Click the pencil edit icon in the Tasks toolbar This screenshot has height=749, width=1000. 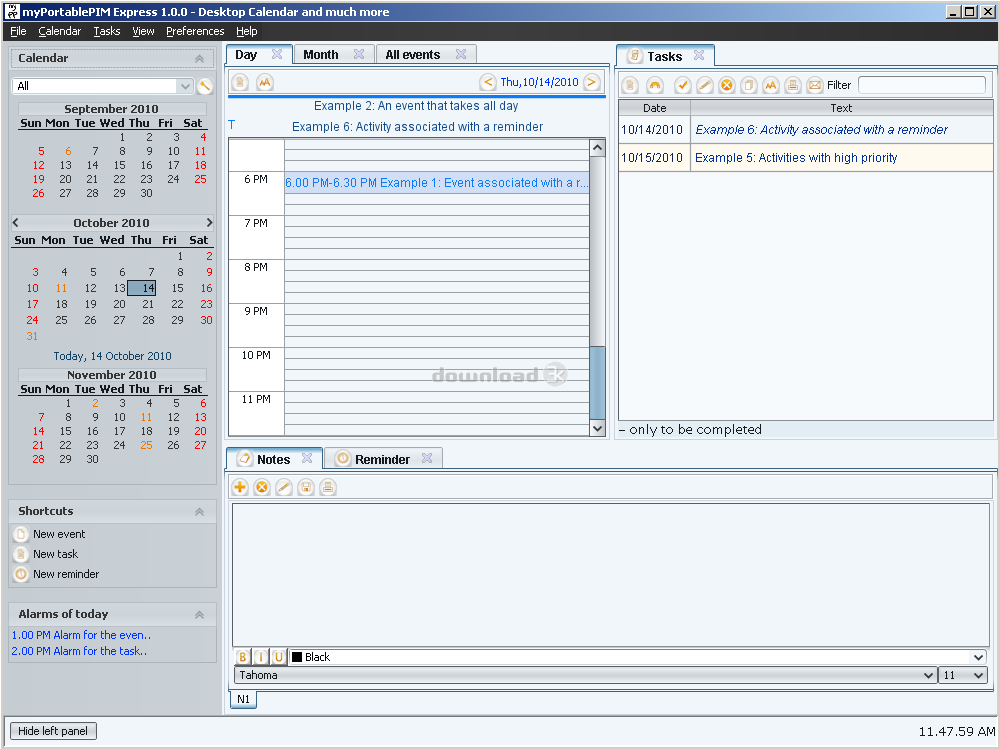point(705,85)
